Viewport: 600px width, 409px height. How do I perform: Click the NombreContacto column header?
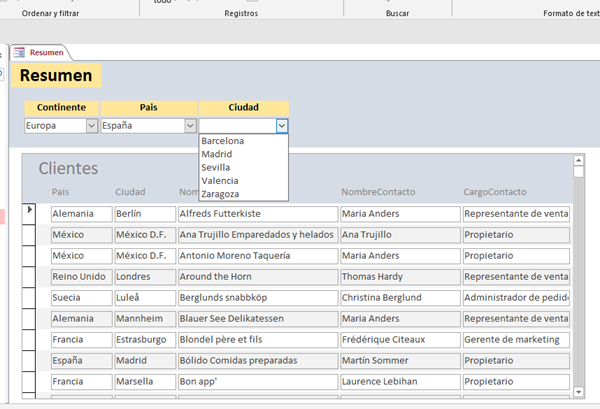click(377, 192)
